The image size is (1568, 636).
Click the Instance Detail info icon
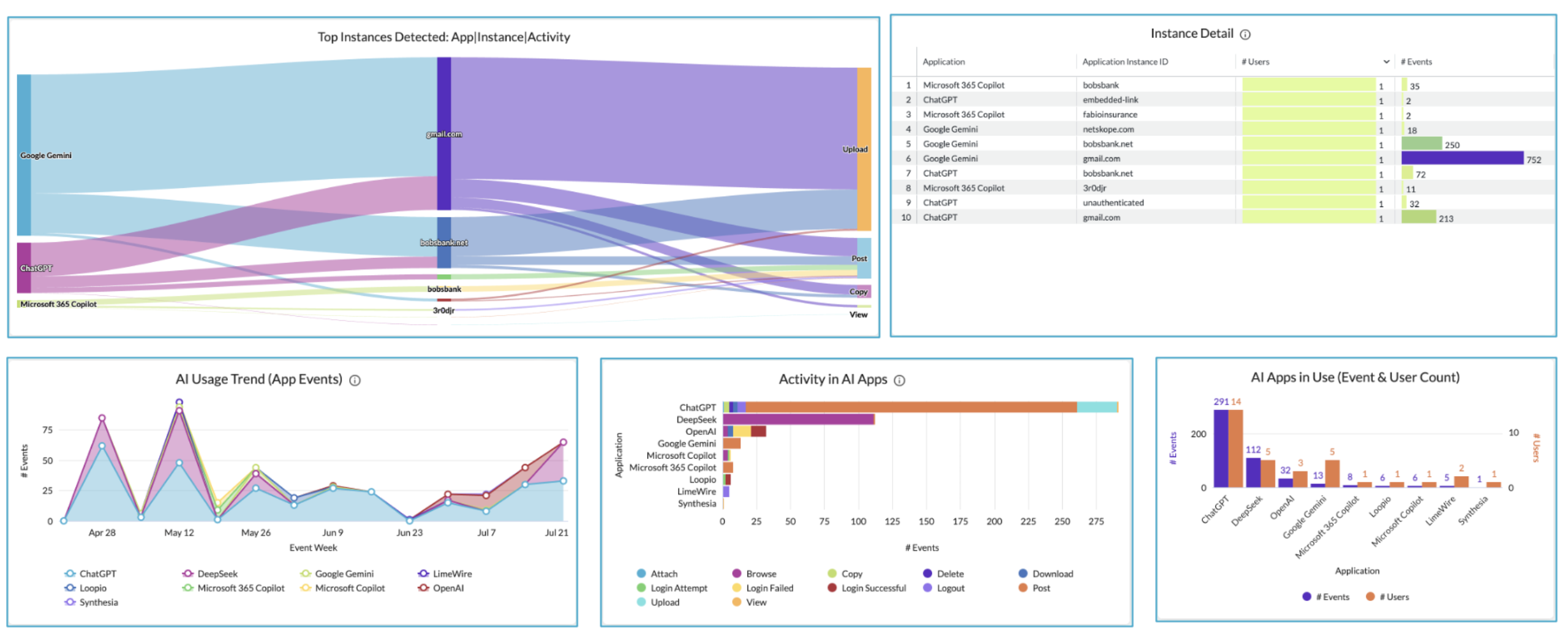pyautogui.click(x=1246, y=35)
